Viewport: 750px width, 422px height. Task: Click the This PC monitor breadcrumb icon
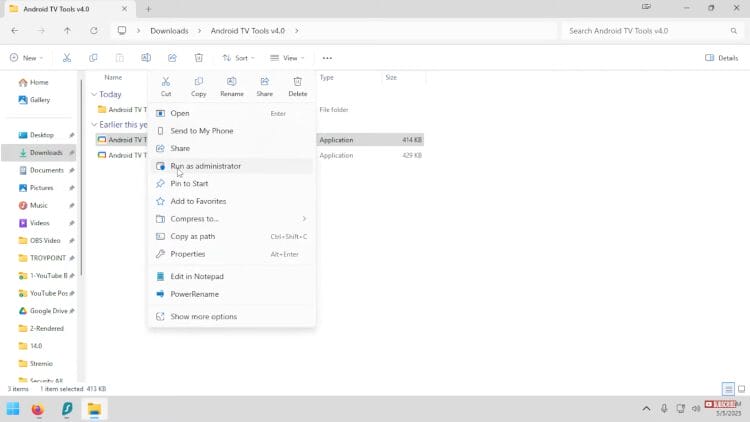click(122, 31)
